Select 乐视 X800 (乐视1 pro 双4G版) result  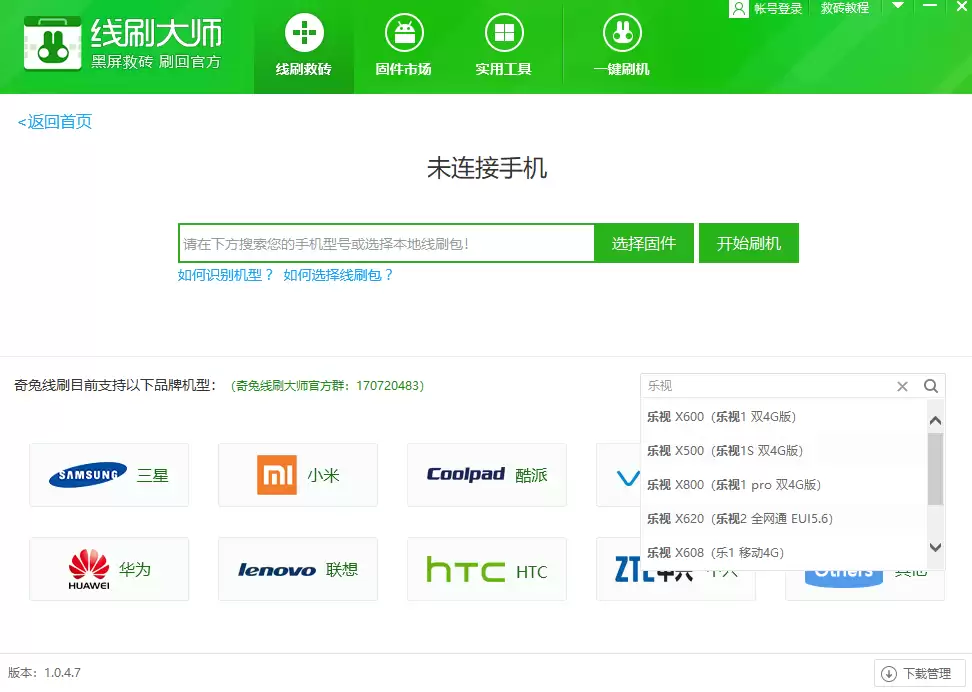(784, 485)
